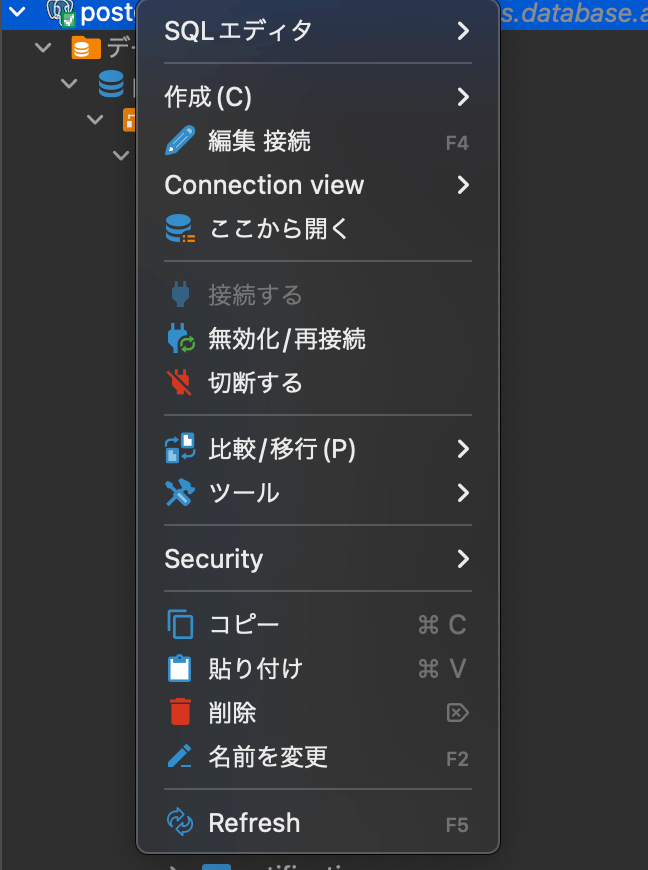Collapse the postgres connection tree node
648x870 pixels.
pyautogui.click(x=18, y=11)
